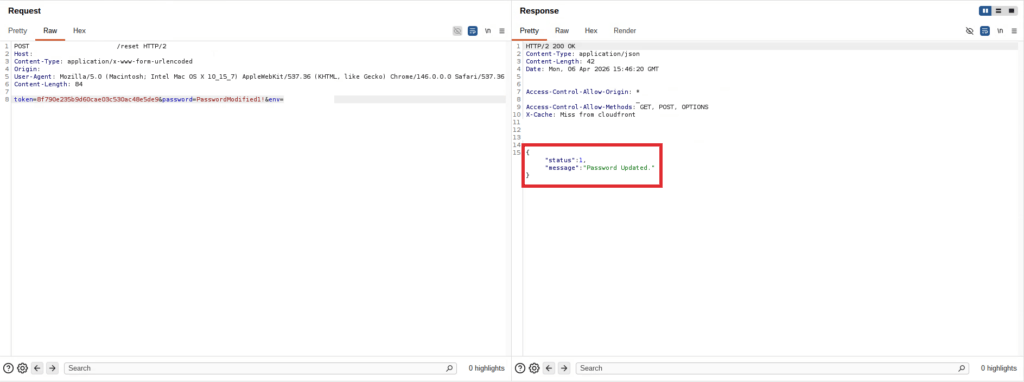
Task: Open help icon below Request panel
Action: 8,368
